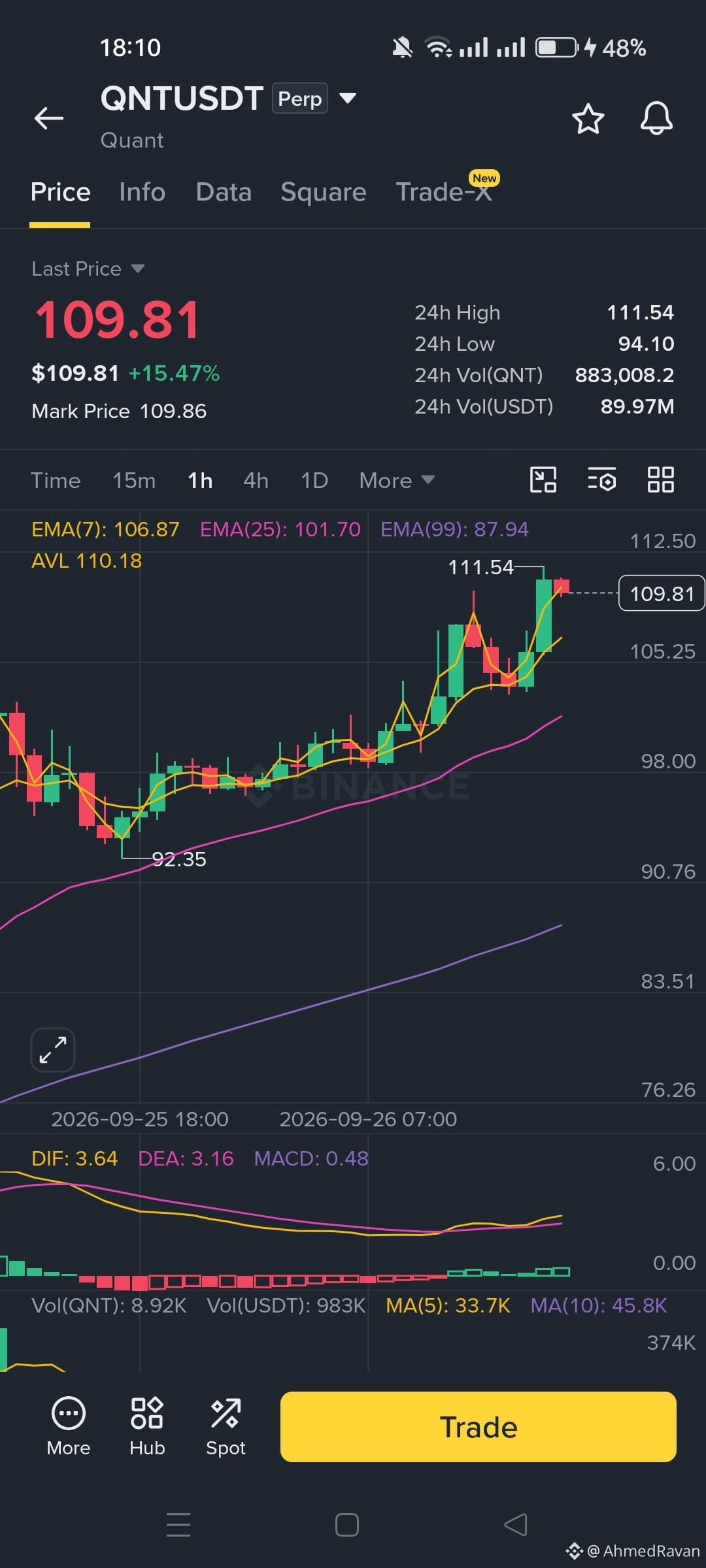Switch to the Info tab

pyautogui.click(x=142, y=192)
